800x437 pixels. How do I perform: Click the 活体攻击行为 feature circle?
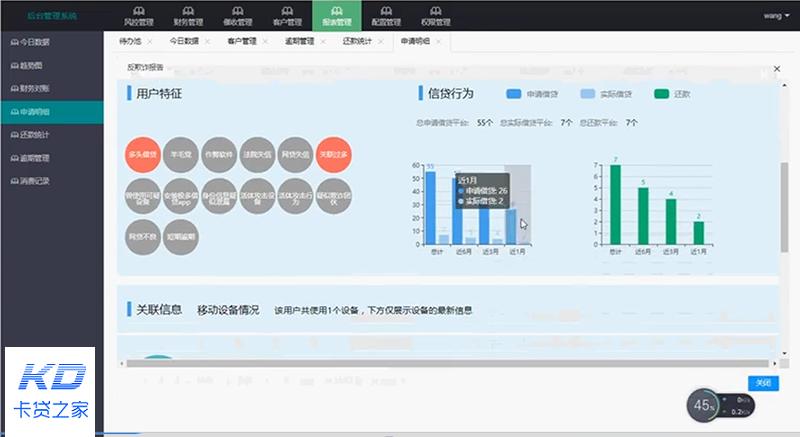(295, 196)
